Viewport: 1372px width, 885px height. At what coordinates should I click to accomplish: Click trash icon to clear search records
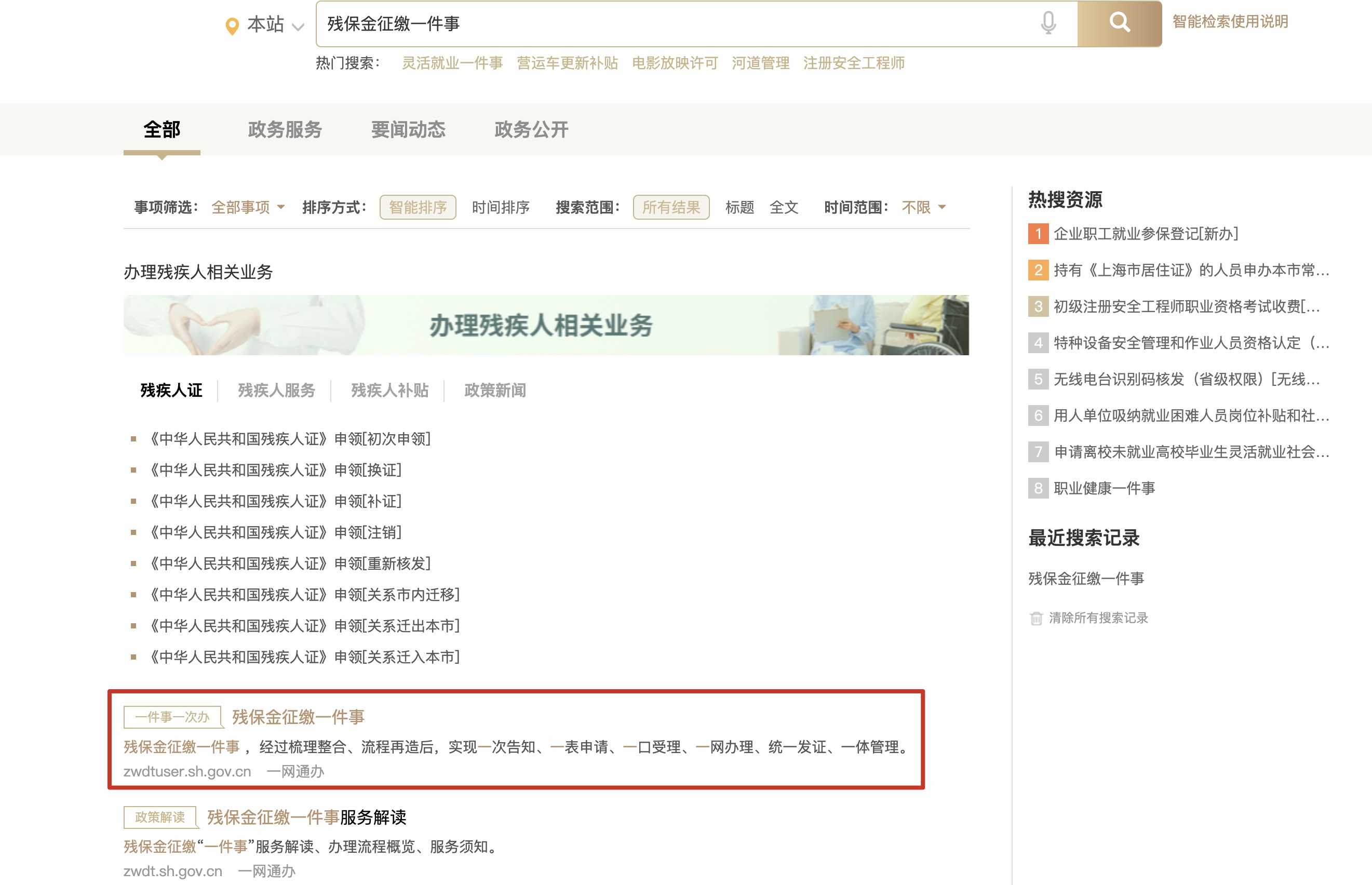pyautogui.click(x=1036, y=619)
